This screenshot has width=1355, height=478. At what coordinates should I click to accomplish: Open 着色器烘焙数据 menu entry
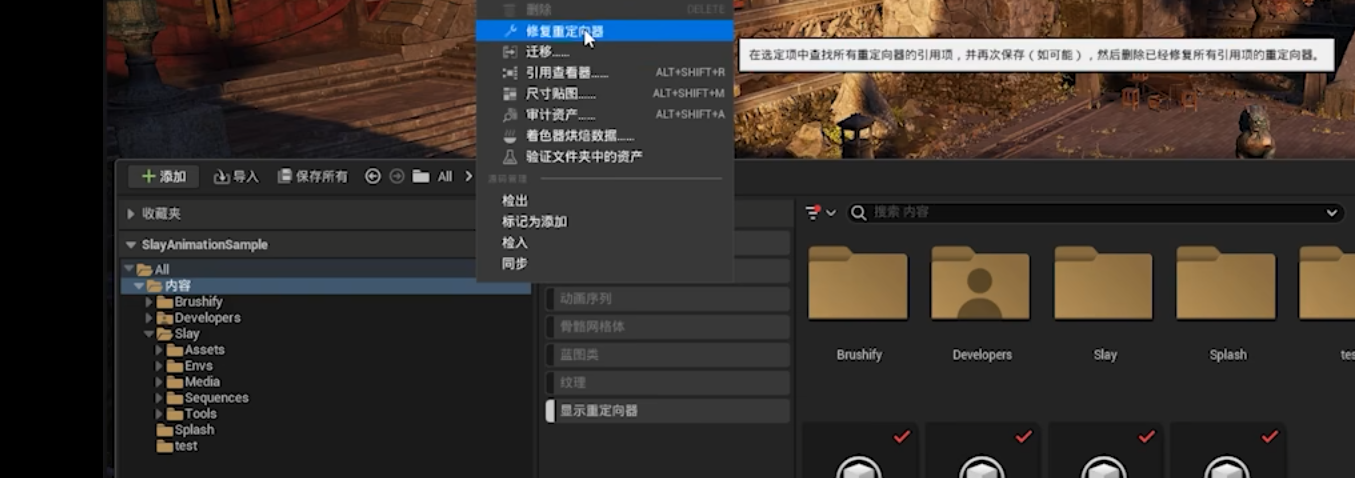pos(604,136)
